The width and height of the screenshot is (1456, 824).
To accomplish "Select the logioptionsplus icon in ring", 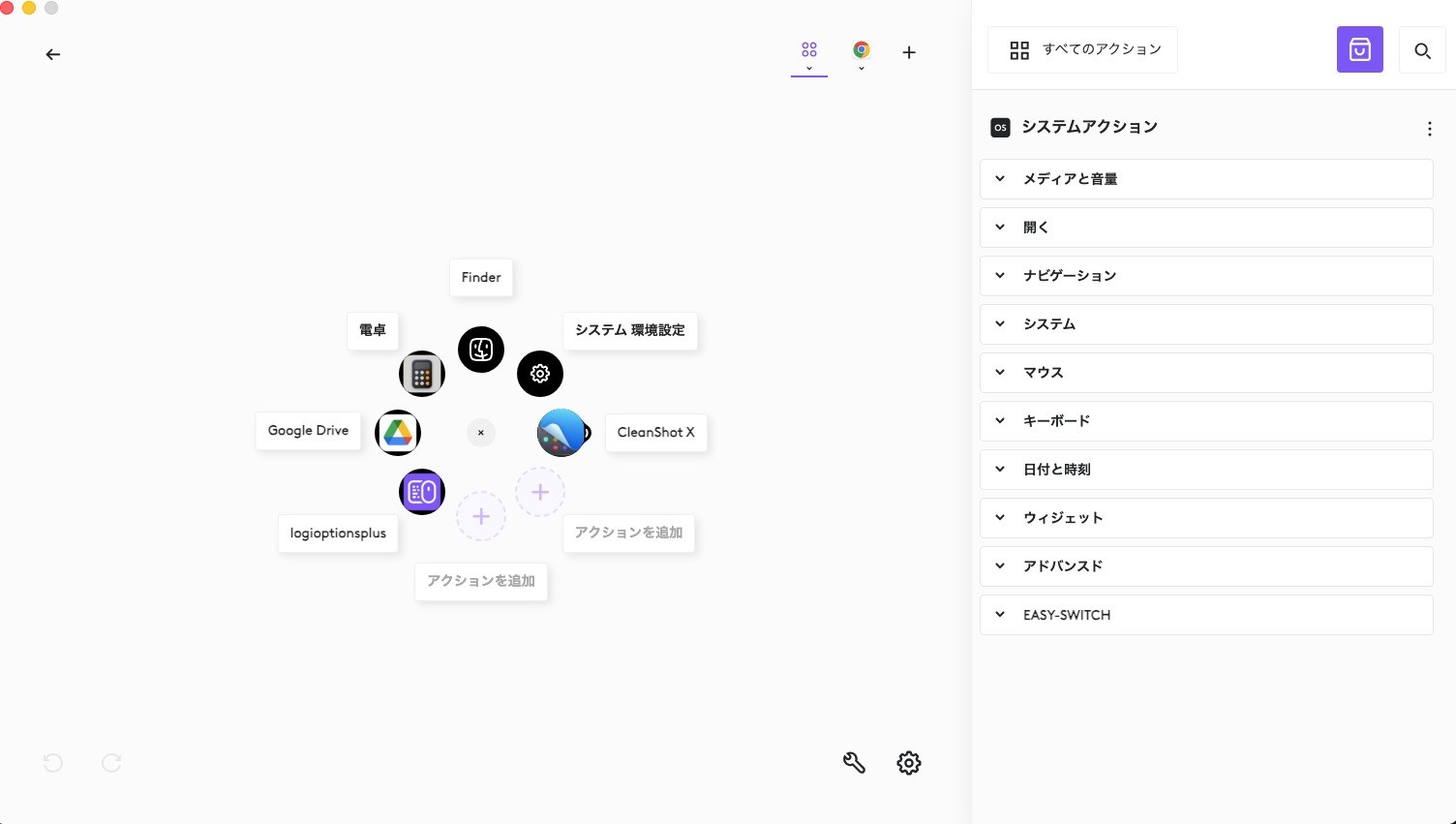I will 422,492.
